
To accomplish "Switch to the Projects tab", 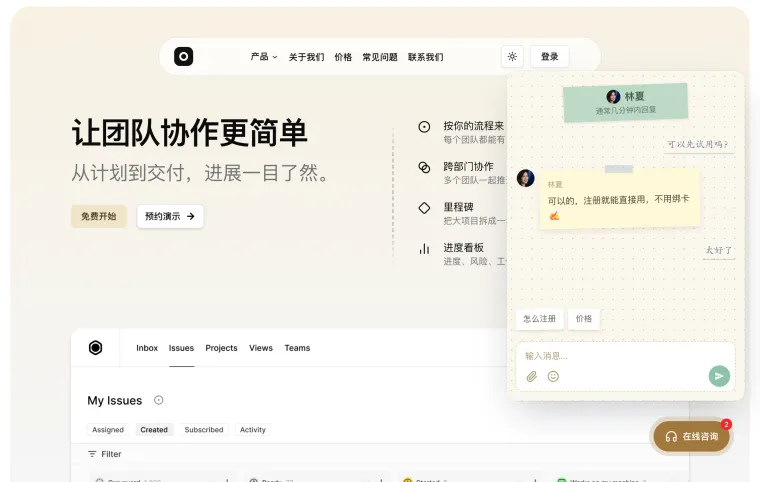I will 222,348.
